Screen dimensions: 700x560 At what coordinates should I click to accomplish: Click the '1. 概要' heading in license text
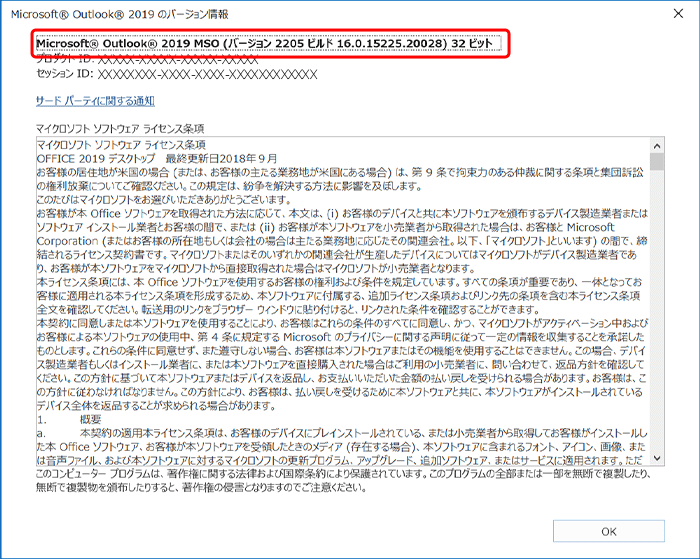(x=69, y=419)
